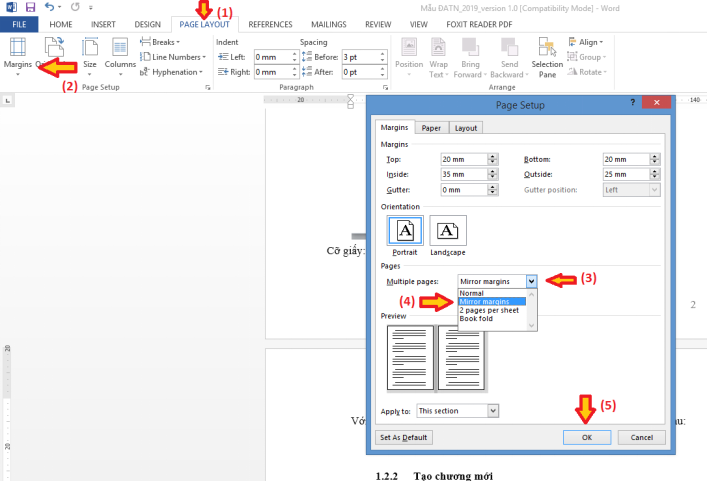The height and width of the screenshot is (482, 708).
Task: Launch Page Setup dialog from ribbon corner
Action: [x=208, y=88]
